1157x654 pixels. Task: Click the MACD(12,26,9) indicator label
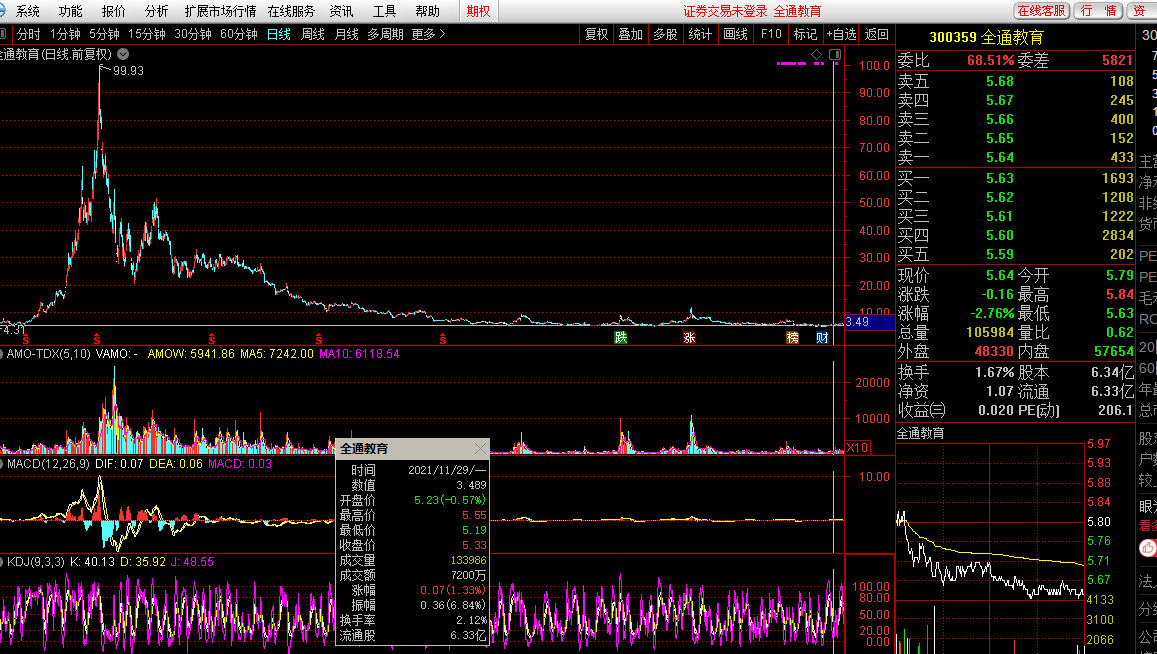48,464
